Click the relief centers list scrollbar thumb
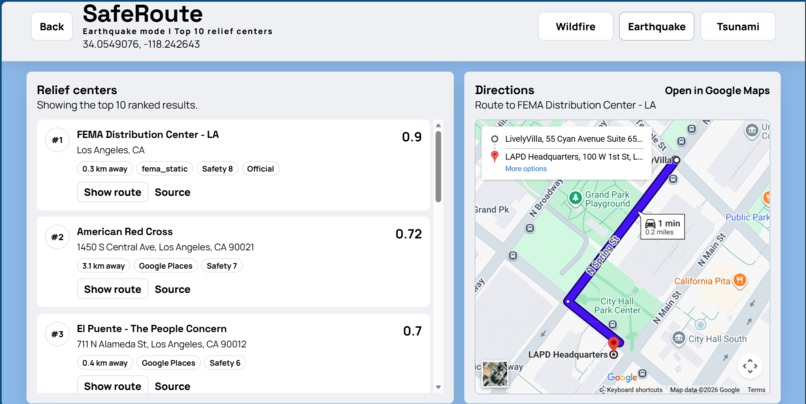 [438, 167]
